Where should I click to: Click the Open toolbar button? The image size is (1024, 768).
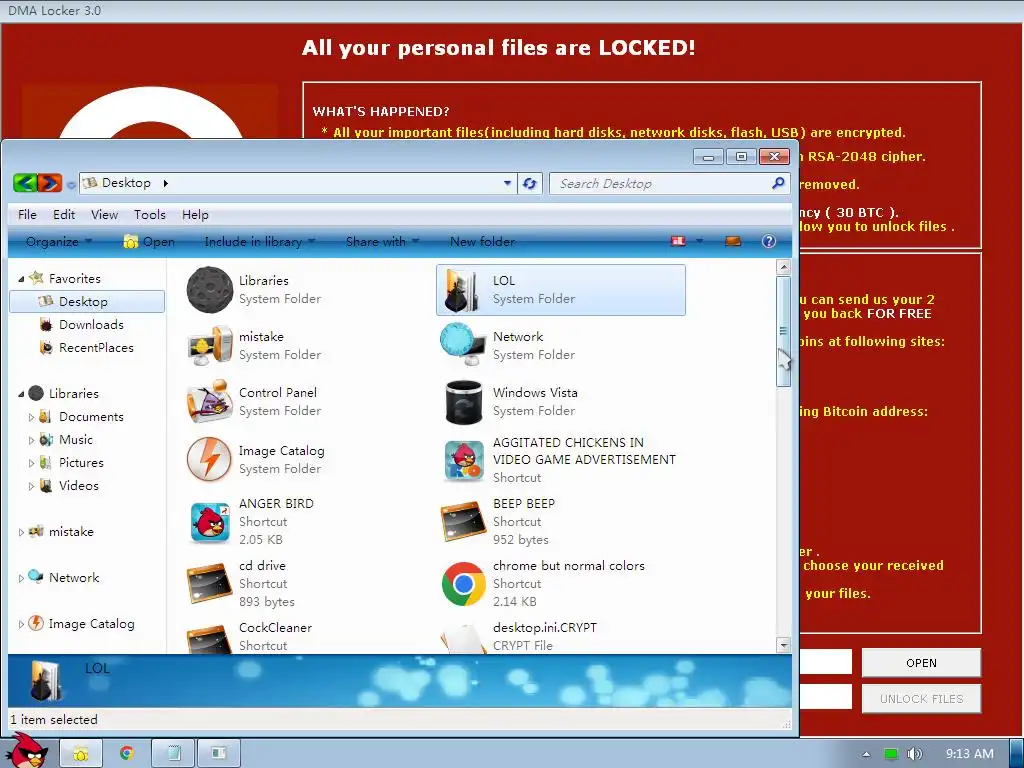tap(149, 241)
